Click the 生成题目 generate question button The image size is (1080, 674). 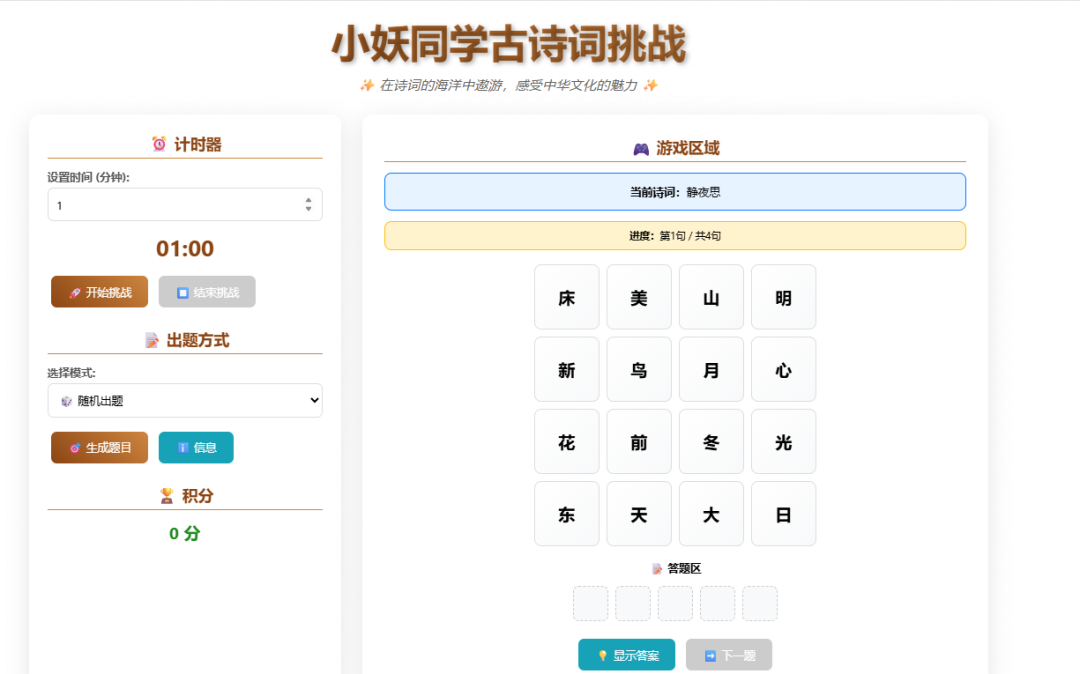pos(99,447)
